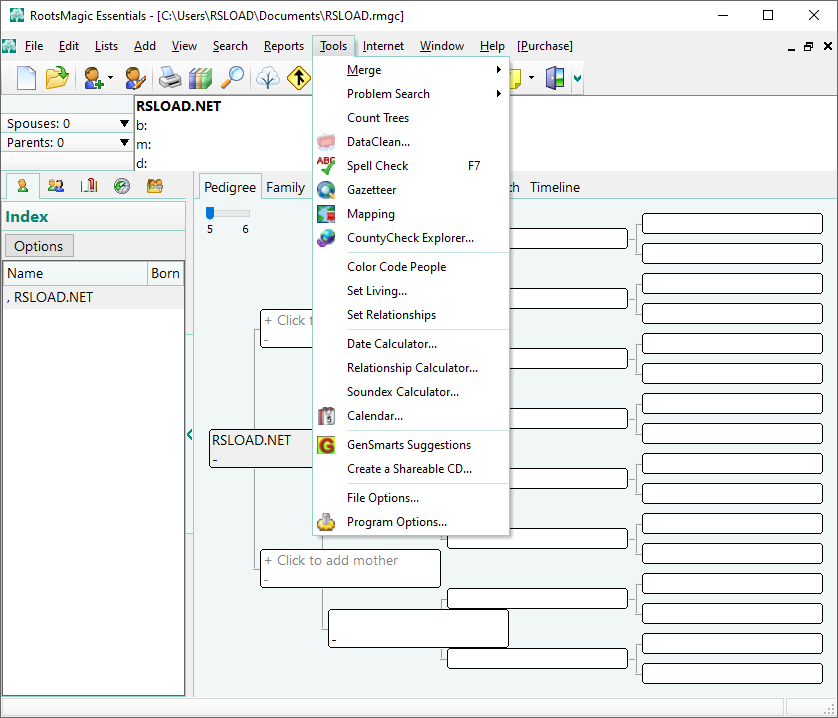Open the History side panel icon tab

[122, 186]
